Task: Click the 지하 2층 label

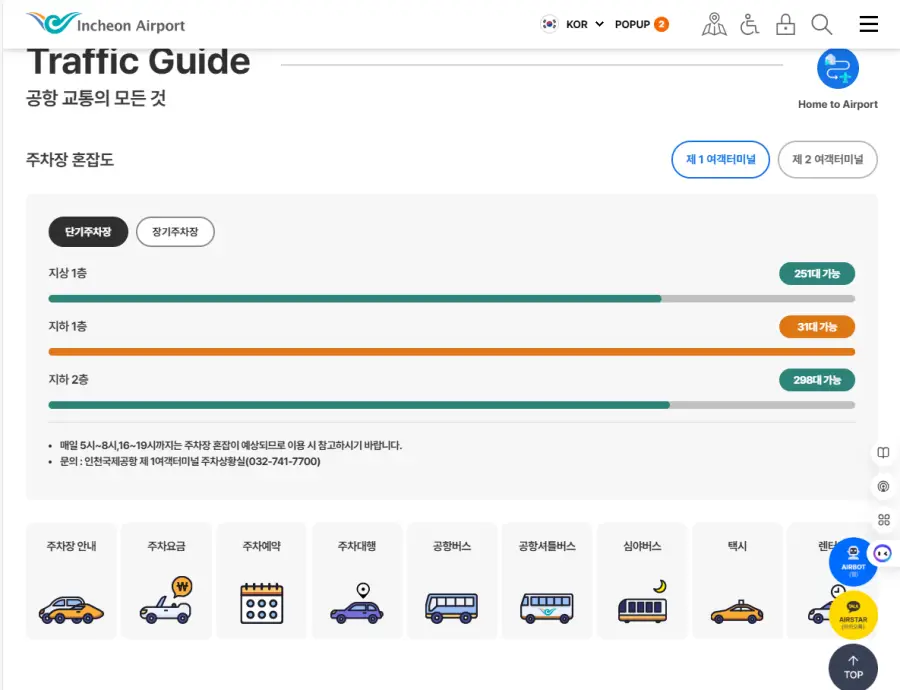Action: pyautogui.click(x=68, y=379)
